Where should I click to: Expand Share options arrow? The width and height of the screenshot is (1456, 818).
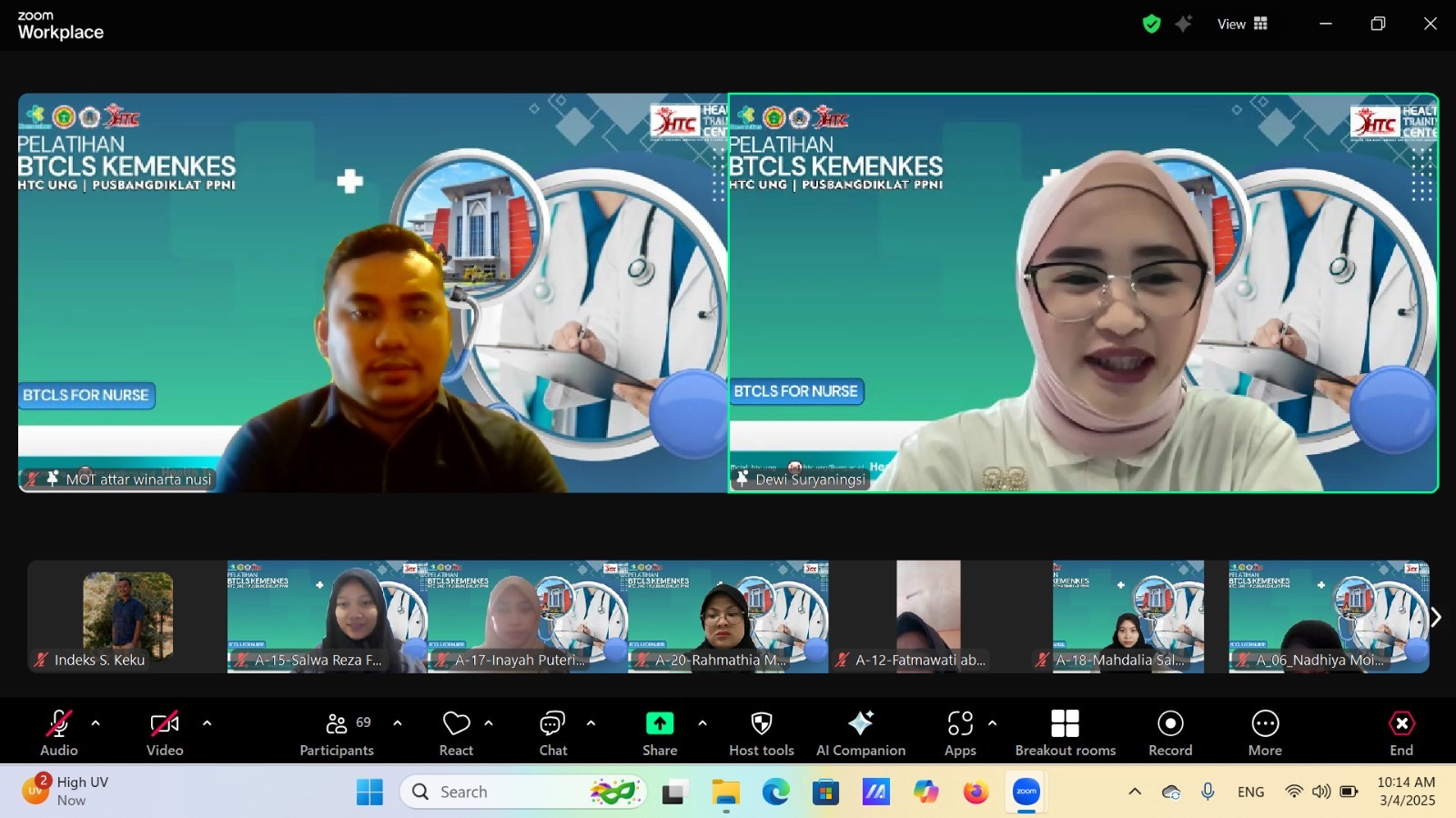[702, 723]
